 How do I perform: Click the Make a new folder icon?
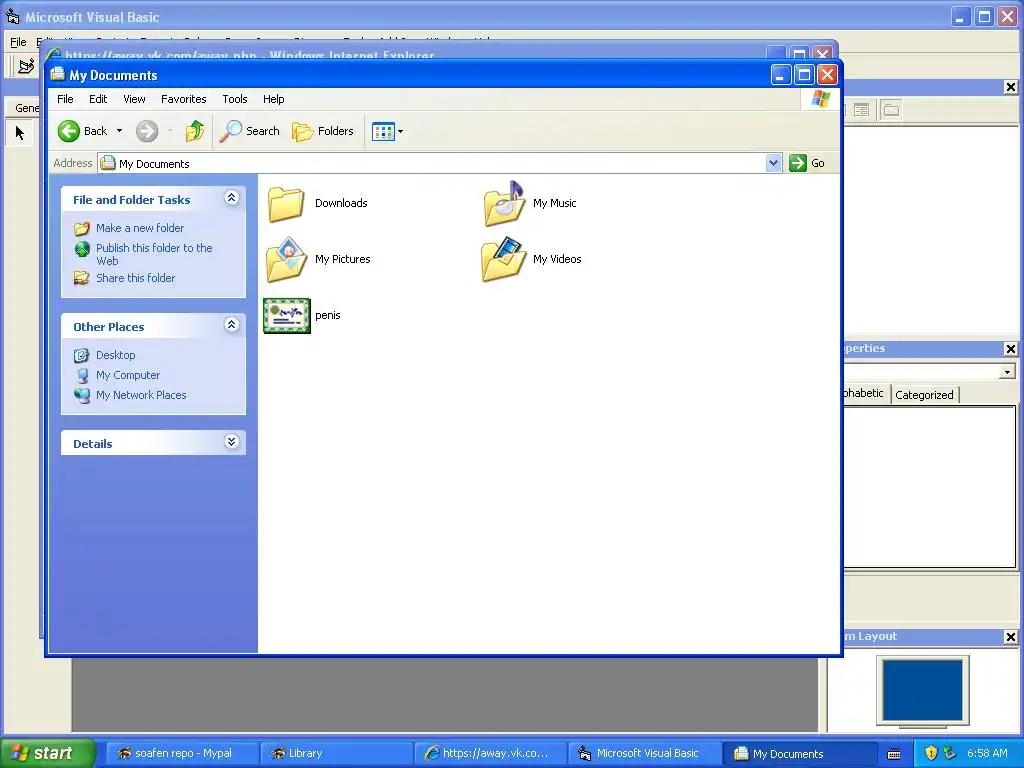tap(82, 229)
